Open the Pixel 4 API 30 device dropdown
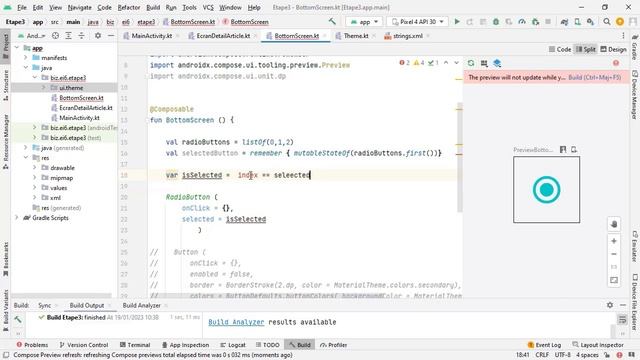640x360 pixels. (x=417, y=22)
